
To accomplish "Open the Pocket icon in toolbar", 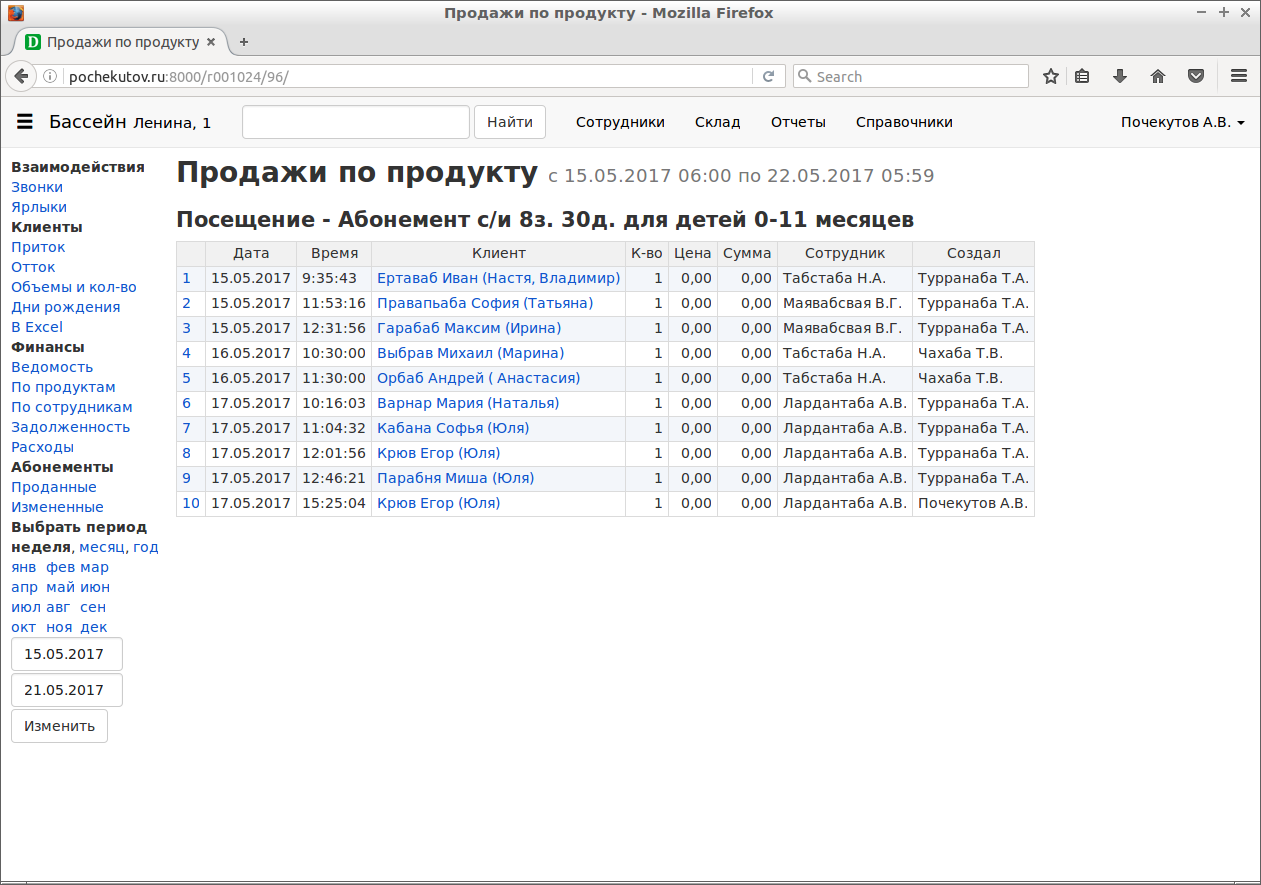I will point(1195,76).
